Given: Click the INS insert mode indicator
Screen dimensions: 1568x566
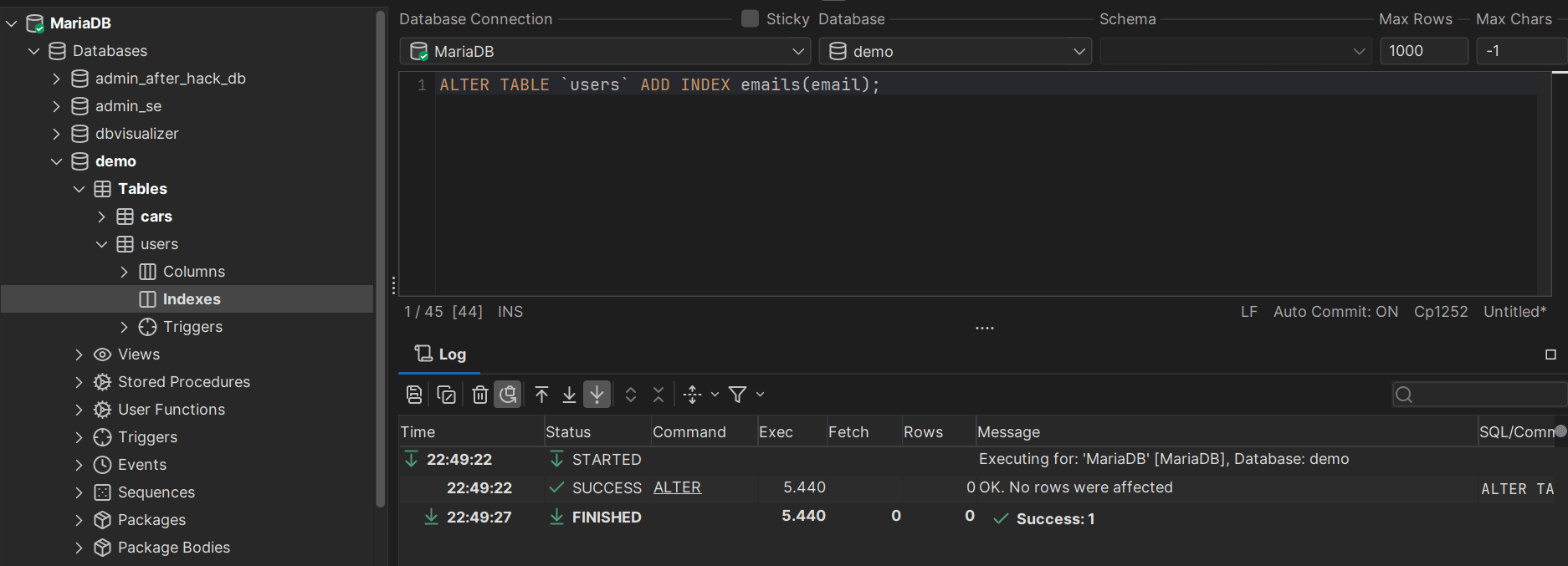Looking at the screenshot, I should pyautogui.click(x=510, y=312).
